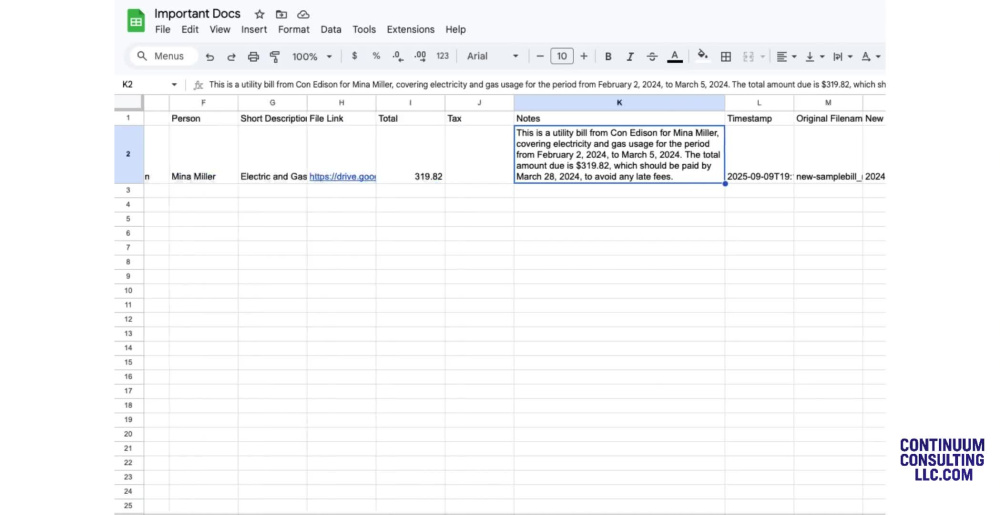Viewport: 1000px width, 515px height.
Task: Open the Edit menu
Action: click(x=189, y=29)
